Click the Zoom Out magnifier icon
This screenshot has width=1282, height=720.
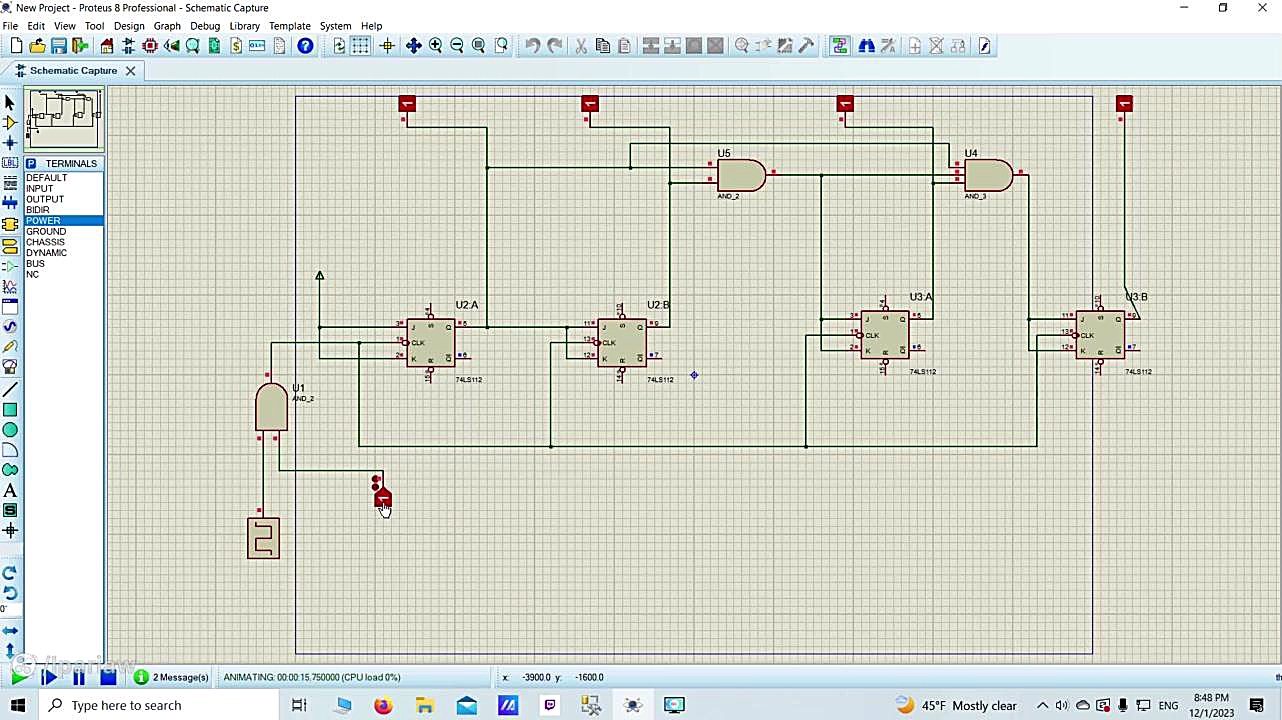point(457,46)
